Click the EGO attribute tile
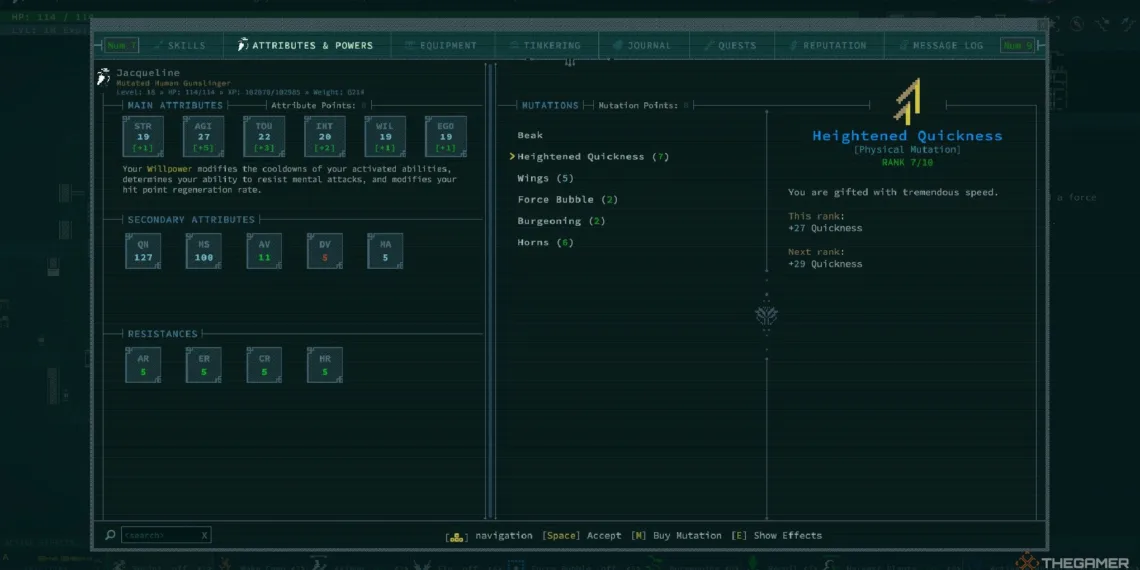This screenshot has height=570, width=1140. point(446,136)
